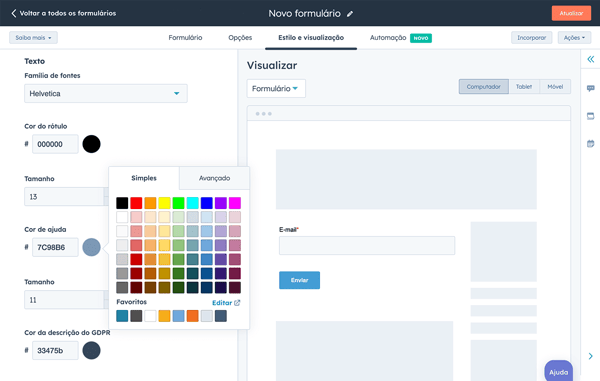Pick the yellow swatch in the top row

point(165,203)
